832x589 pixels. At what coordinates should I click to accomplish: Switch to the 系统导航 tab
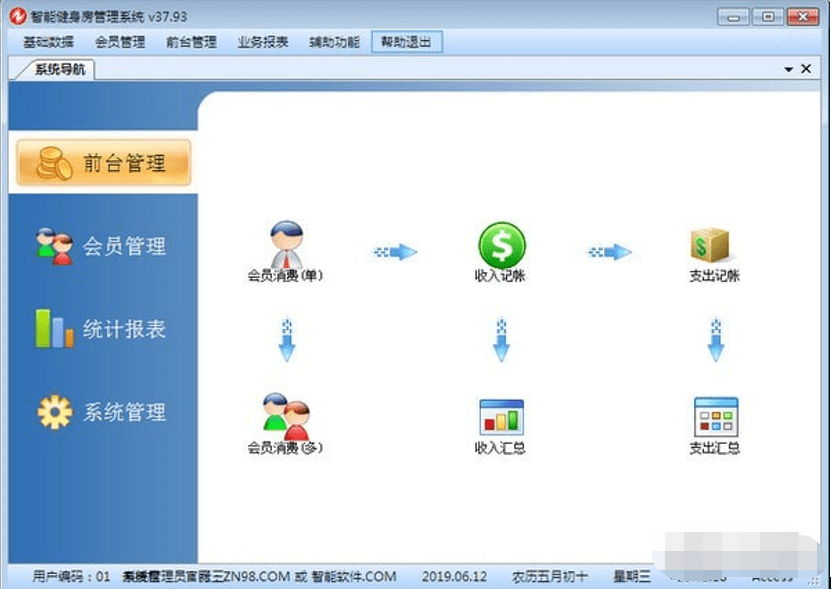[59, 70]
